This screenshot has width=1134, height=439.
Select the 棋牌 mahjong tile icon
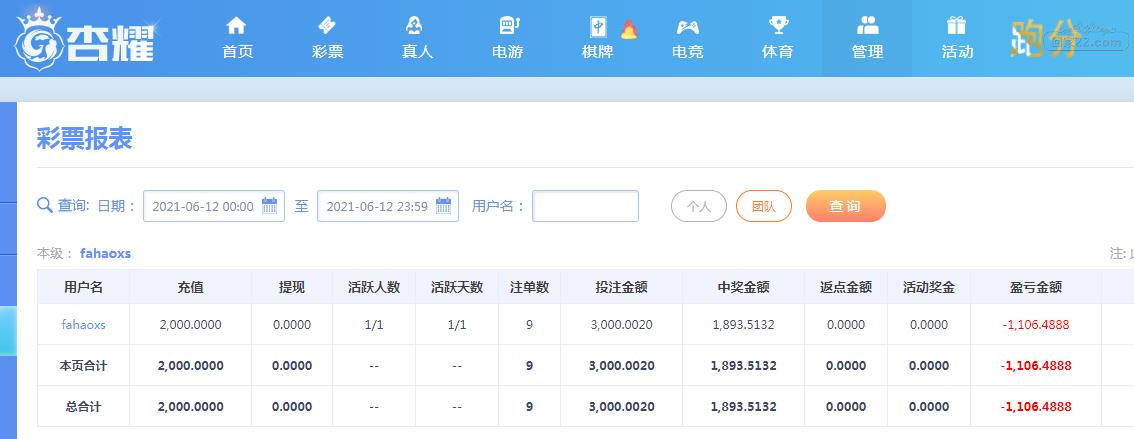(x=597, y=27)
